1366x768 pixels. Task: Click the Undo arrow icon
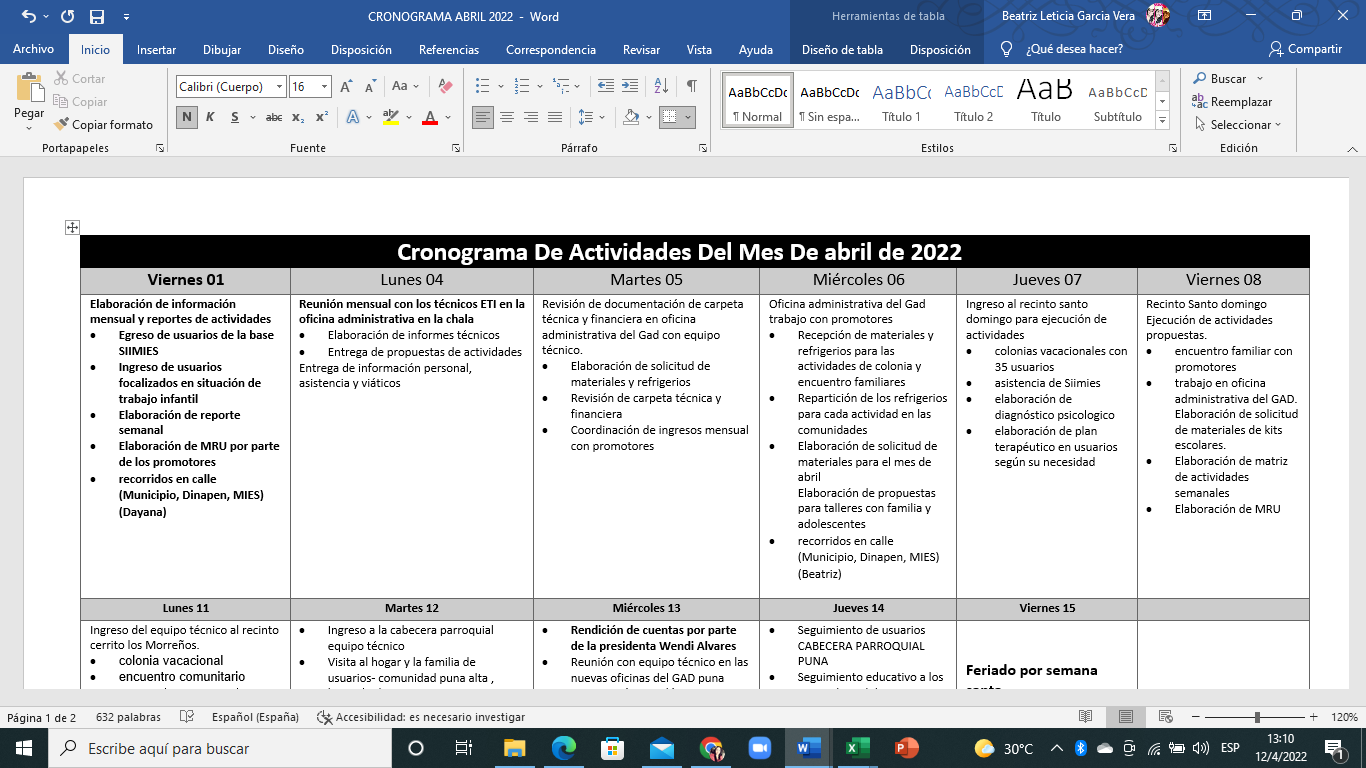coord(28,17)
